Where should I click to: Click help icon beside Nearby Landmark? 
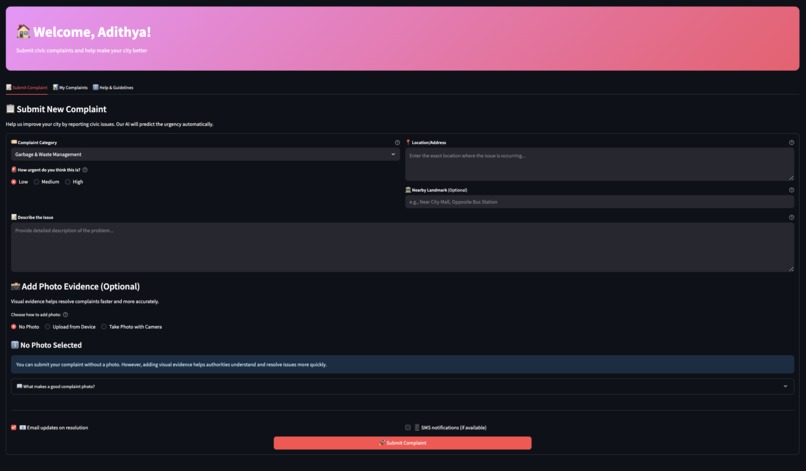[x=791, y=190]
